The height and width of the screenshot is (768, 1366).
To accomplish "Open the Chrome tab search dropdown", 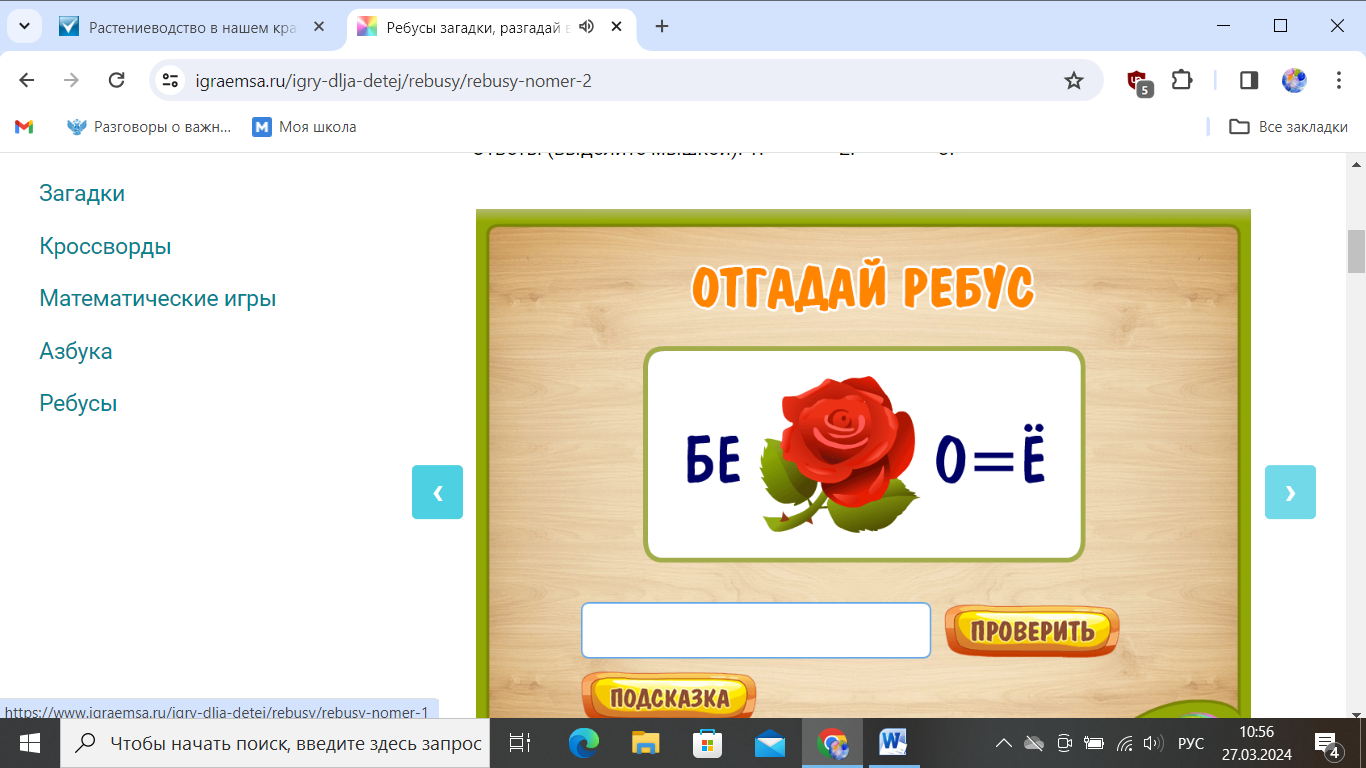I will (x=24, y=27).
